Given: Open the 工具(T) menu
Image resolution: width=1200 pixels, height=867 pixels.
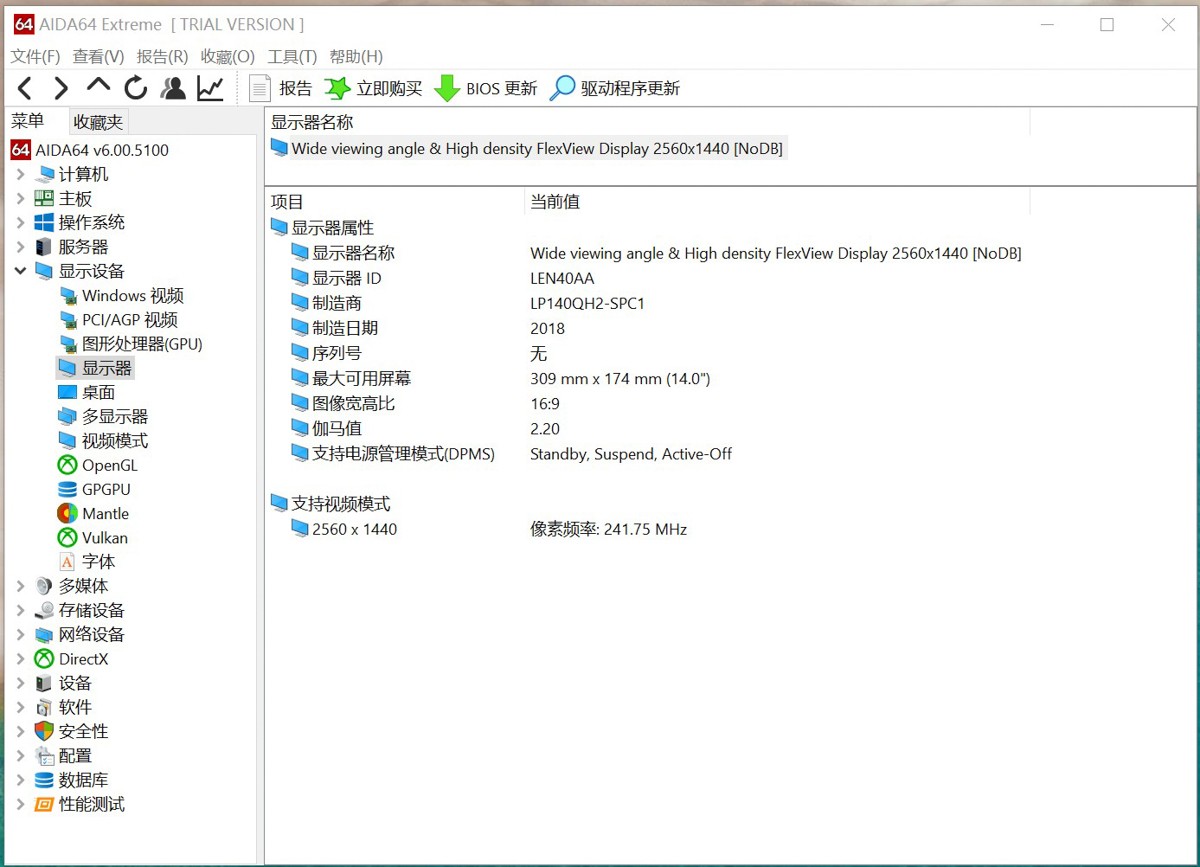Looking at the screenshot, I should click(x=292, y=57).
